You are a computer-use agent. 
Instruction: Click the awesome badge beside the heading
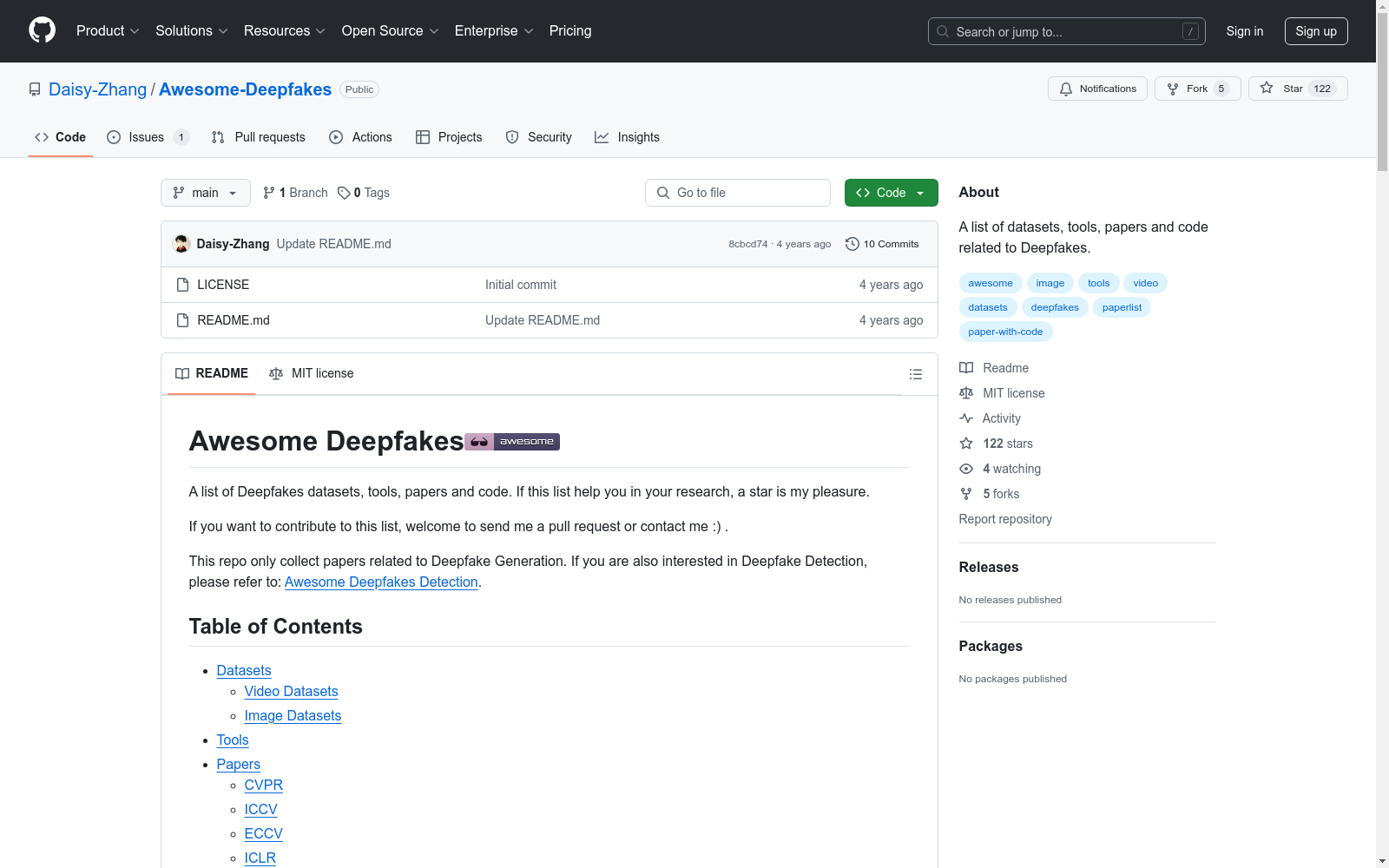[512, 442]
